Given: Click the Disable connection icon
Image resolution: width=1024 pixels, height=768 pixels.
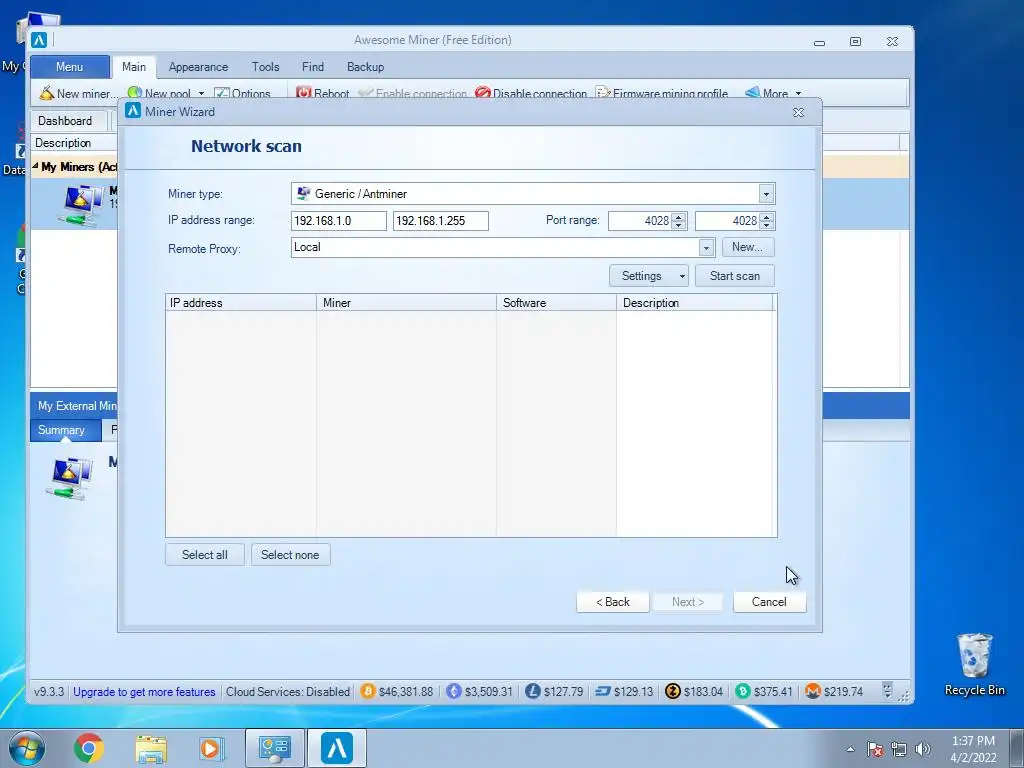Looking at the screenshot, I should 483,93.
